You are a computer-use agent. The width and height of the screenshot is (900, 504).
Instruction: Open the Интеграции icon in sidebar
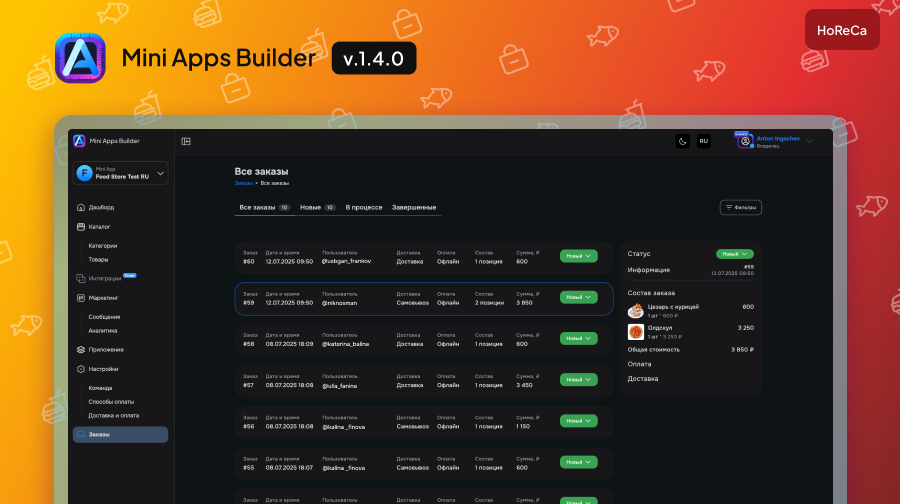click(81, 278)
